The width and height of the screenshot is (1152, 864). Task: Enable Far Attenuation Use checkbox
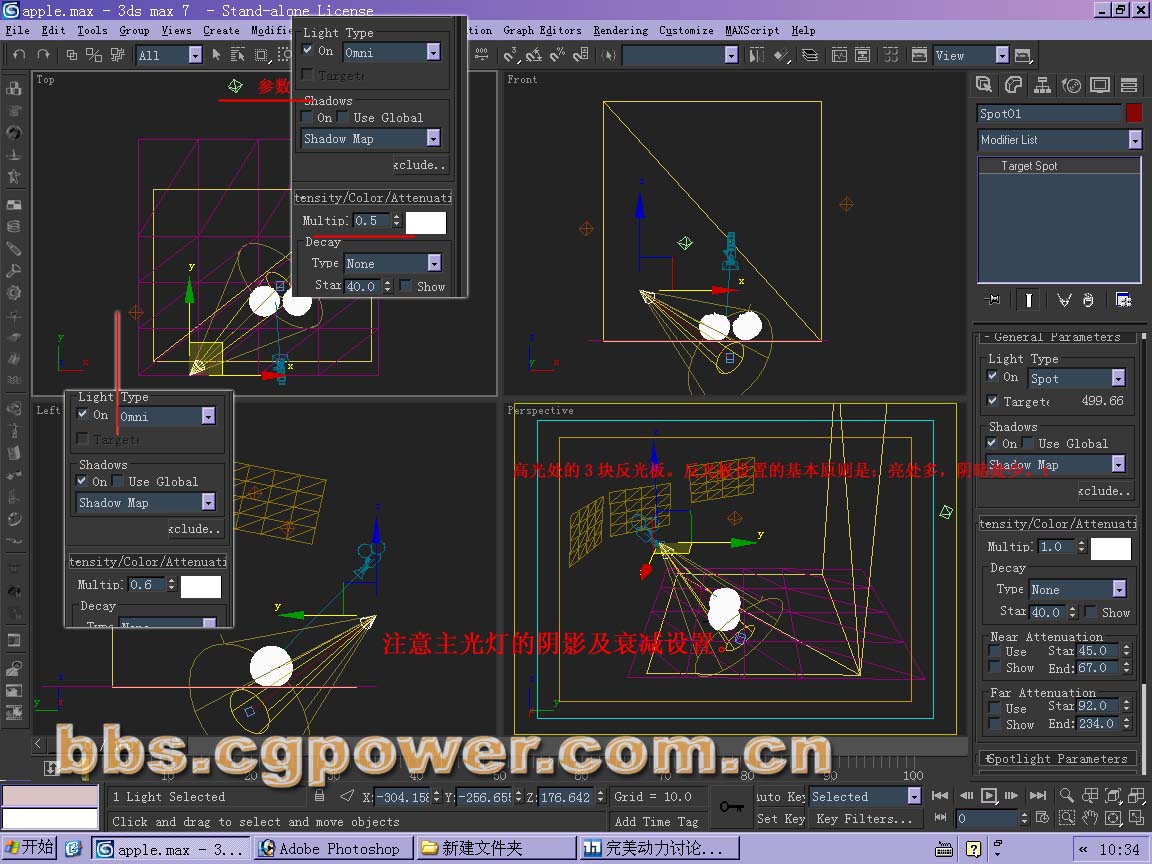click(996, 707)
